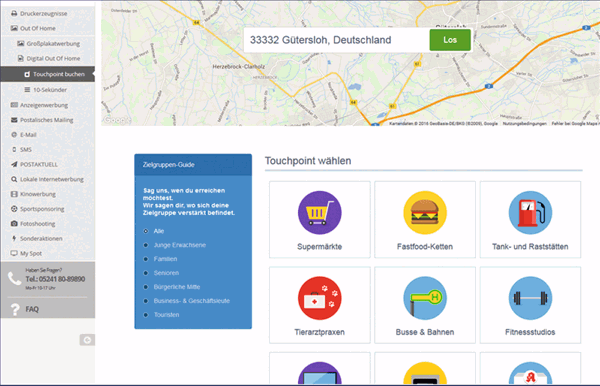Click the POSTAKTUELL label
600x386 pixels.
(x=39, y=164)
